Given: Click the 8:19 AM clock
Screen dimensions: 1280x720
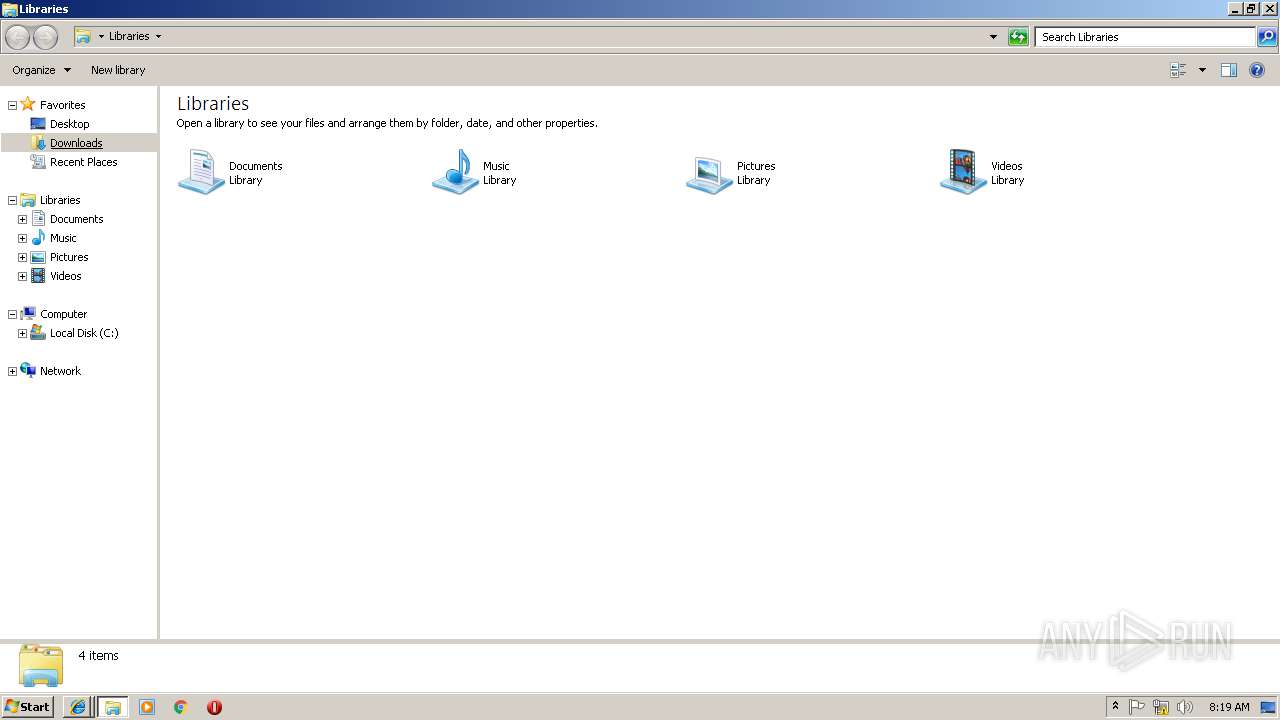Looking at the screenshot, I should (x=1229, y=707).
